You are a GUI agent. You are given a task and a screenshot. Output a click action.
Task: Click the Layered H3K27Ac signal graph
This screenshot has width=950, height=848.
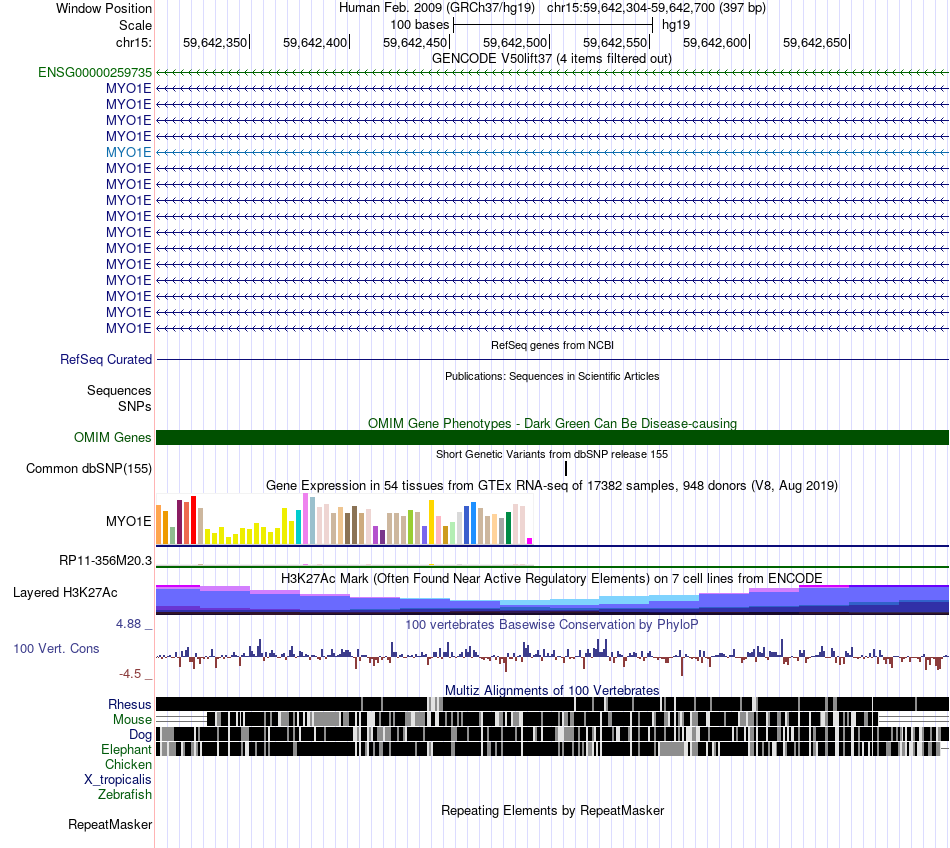pos(552,600)
